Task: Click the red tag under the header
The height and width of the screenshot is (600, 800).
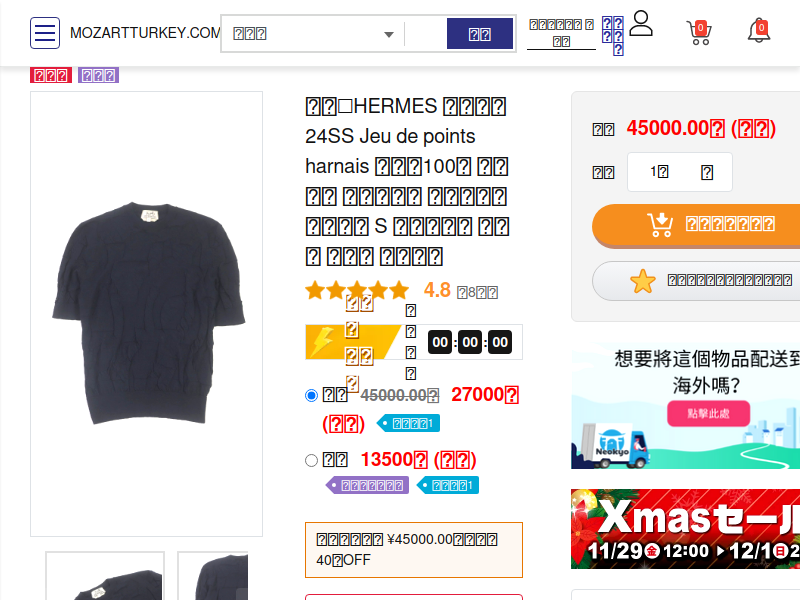Action: click(x=51, y=75)
